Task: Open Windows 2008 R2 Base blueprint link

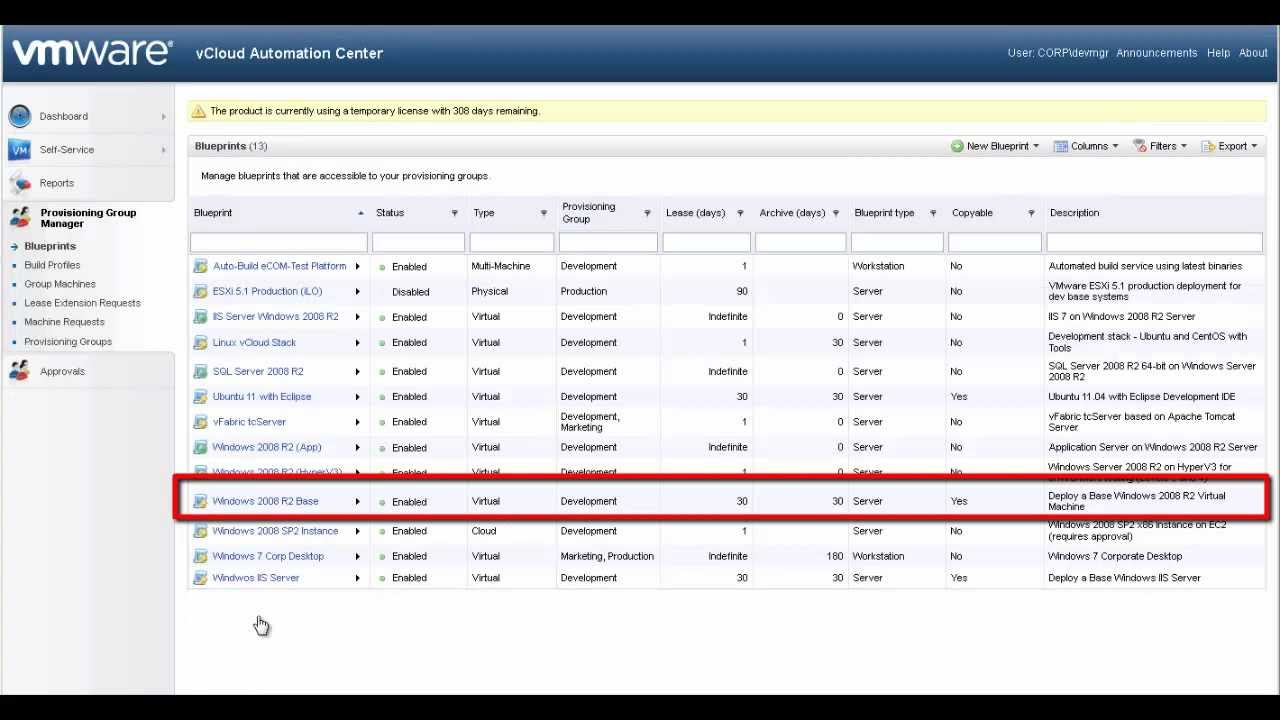Action: pyautogui.click(x=265, y=501)
